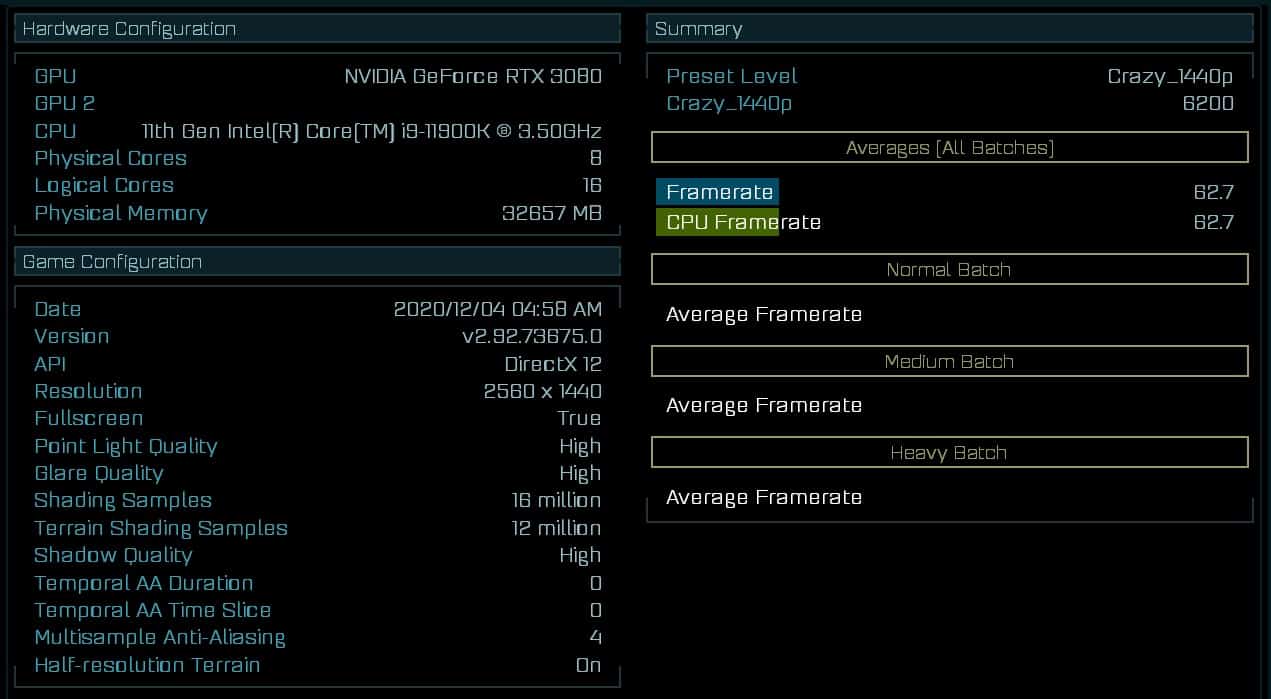1271x699 pixels.
Task: Click the Preset Level Crazy_1440p value
Action: 1170,76
